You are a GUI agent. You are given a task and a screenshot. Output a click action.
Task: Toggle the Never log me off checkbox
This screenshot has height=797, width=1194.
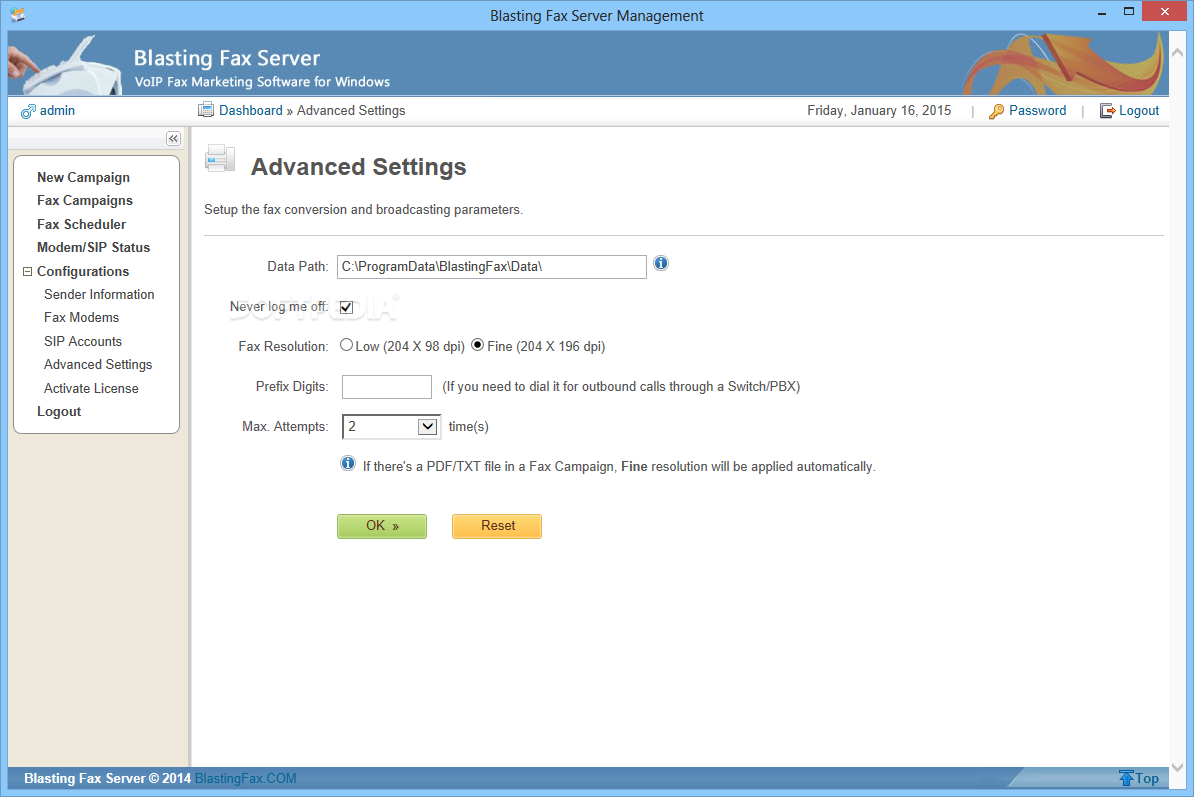tap(346, 308)
